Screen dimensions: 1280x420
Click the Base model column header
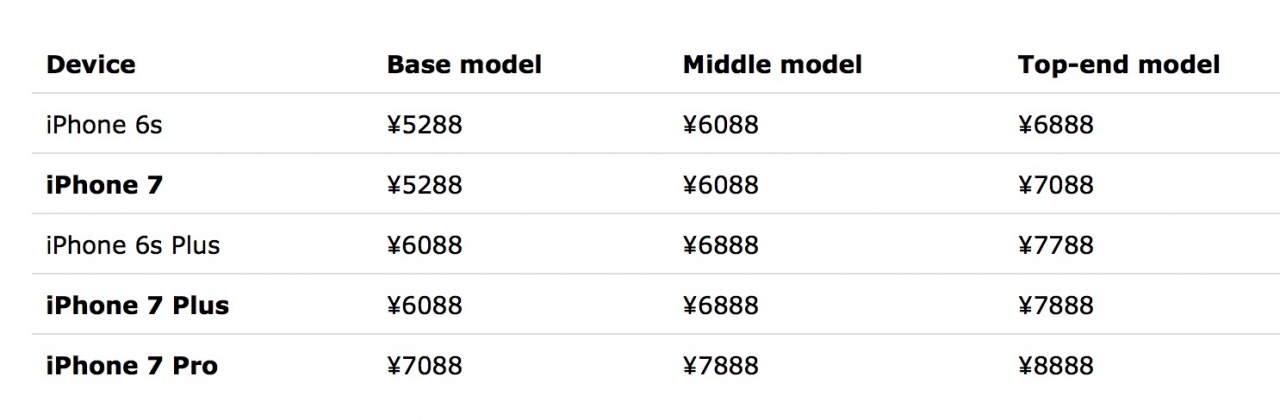coord(464,65)
